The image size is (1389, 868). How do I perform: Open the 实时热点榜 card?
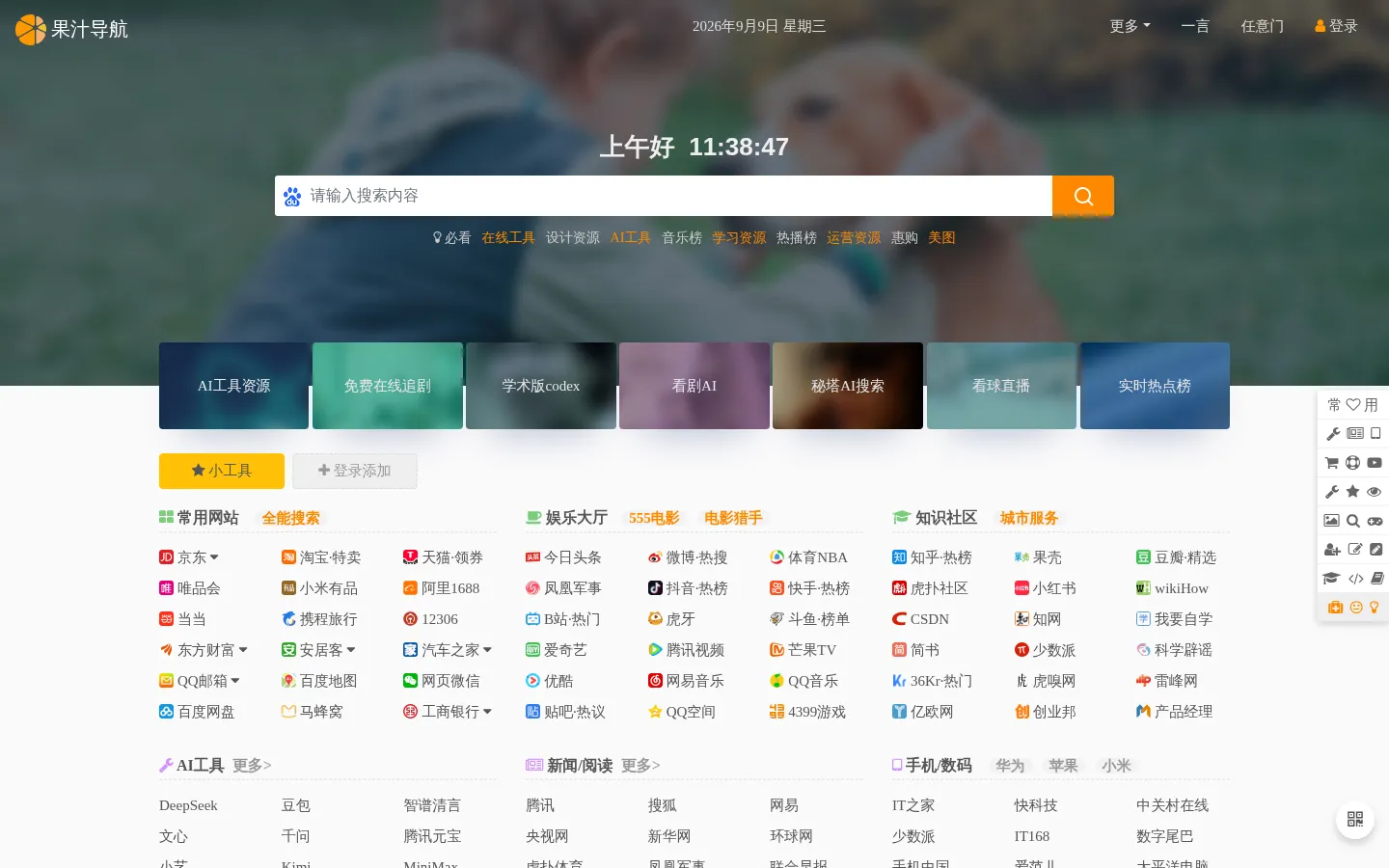tap(1155, 386)
